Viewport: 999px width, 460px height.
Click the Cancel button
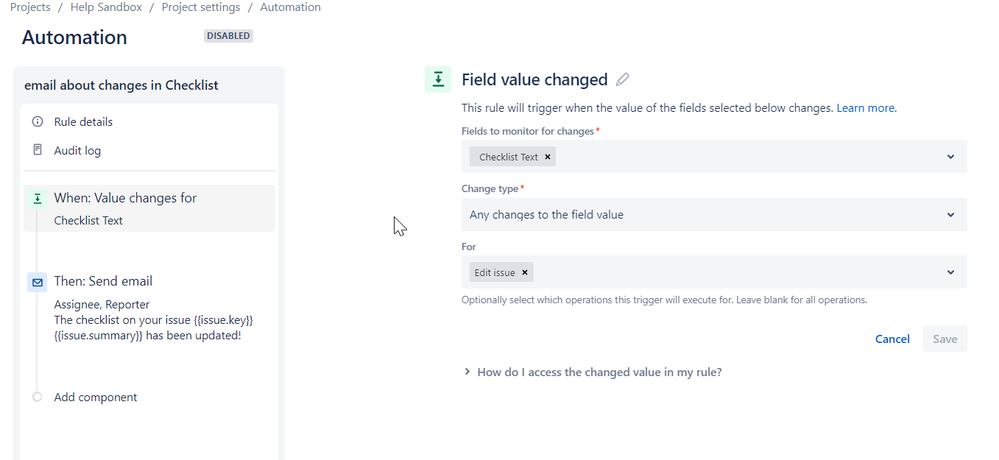[x=892, y=339]
